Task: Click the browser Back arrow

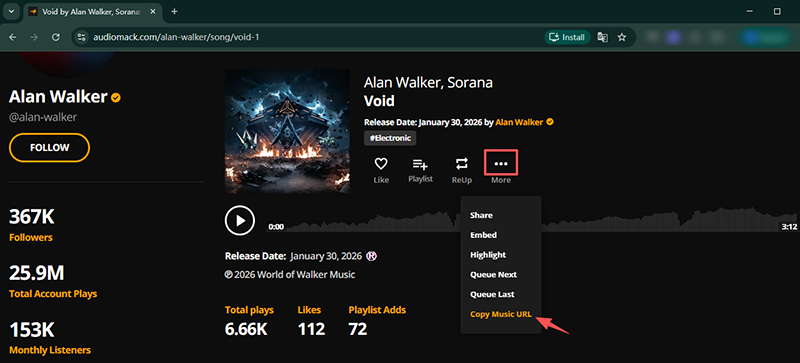Action: (x=13, y=37)
